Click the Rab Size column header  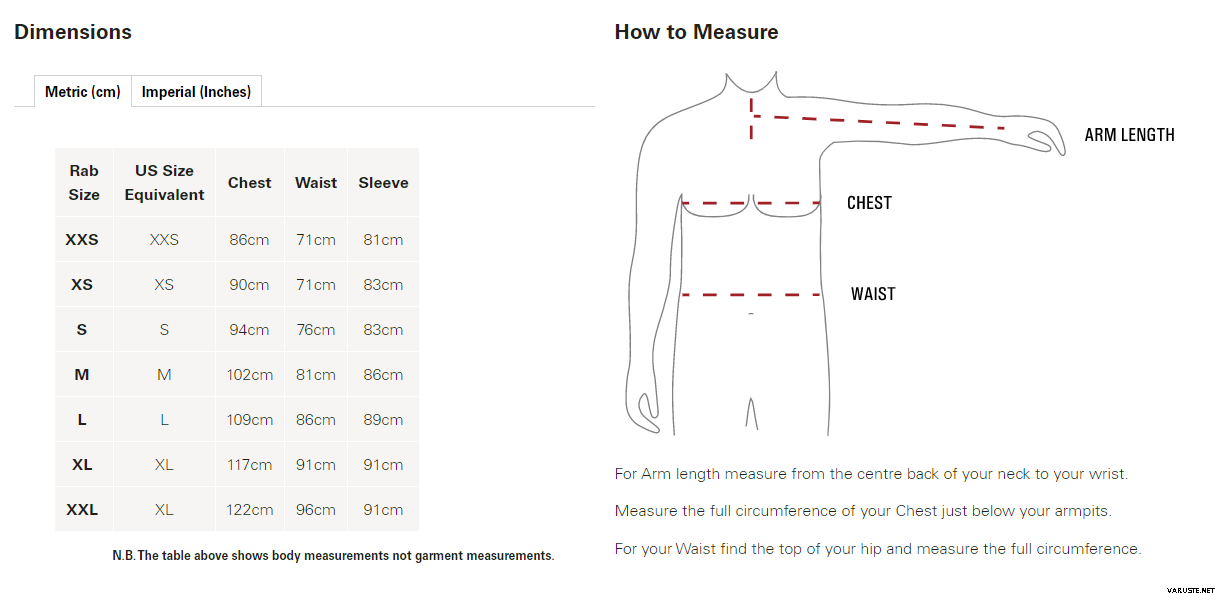(x=84, y=183)
